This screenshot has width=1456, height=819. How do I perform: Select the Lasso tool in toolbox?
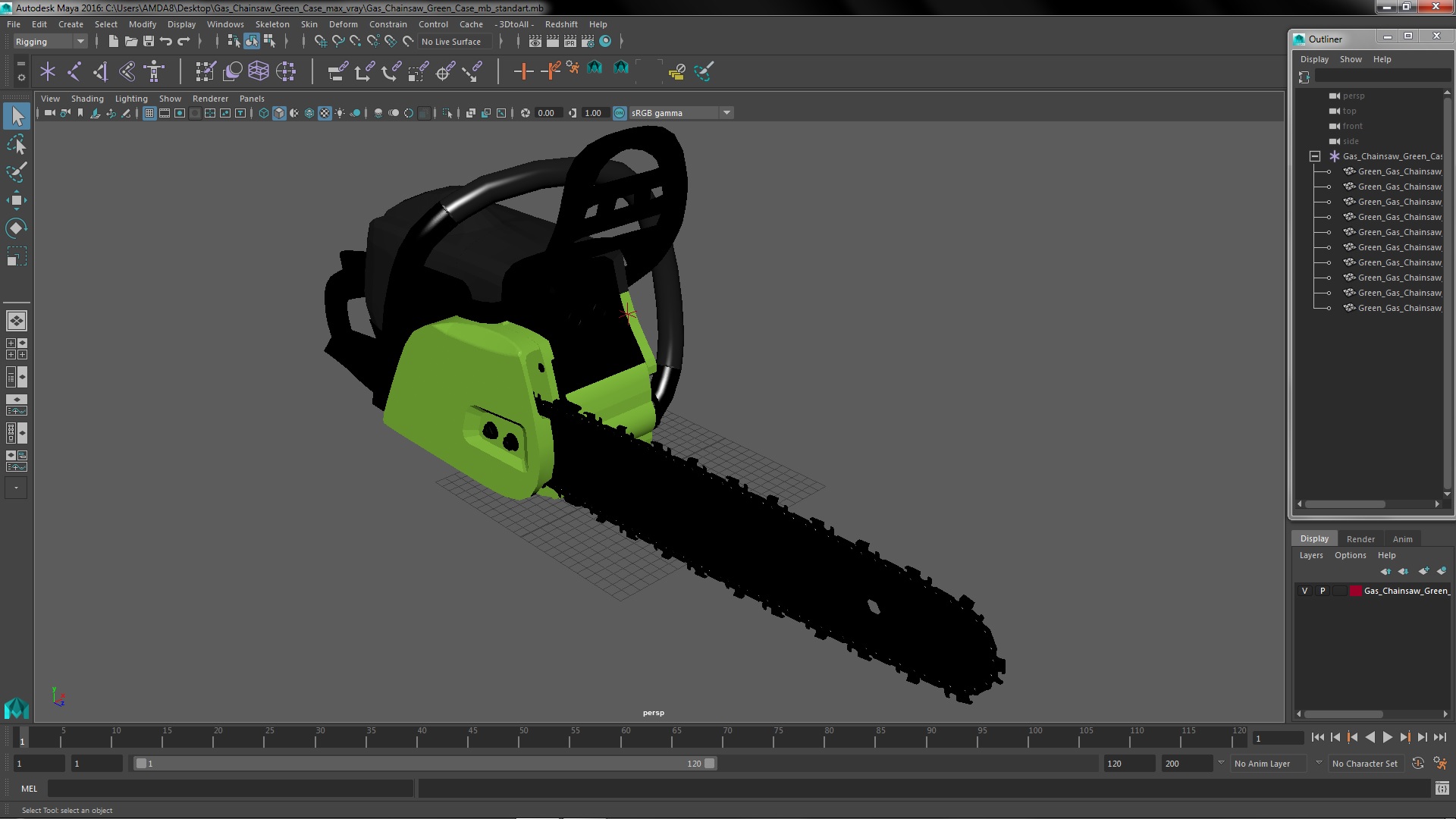pos(17,144)
